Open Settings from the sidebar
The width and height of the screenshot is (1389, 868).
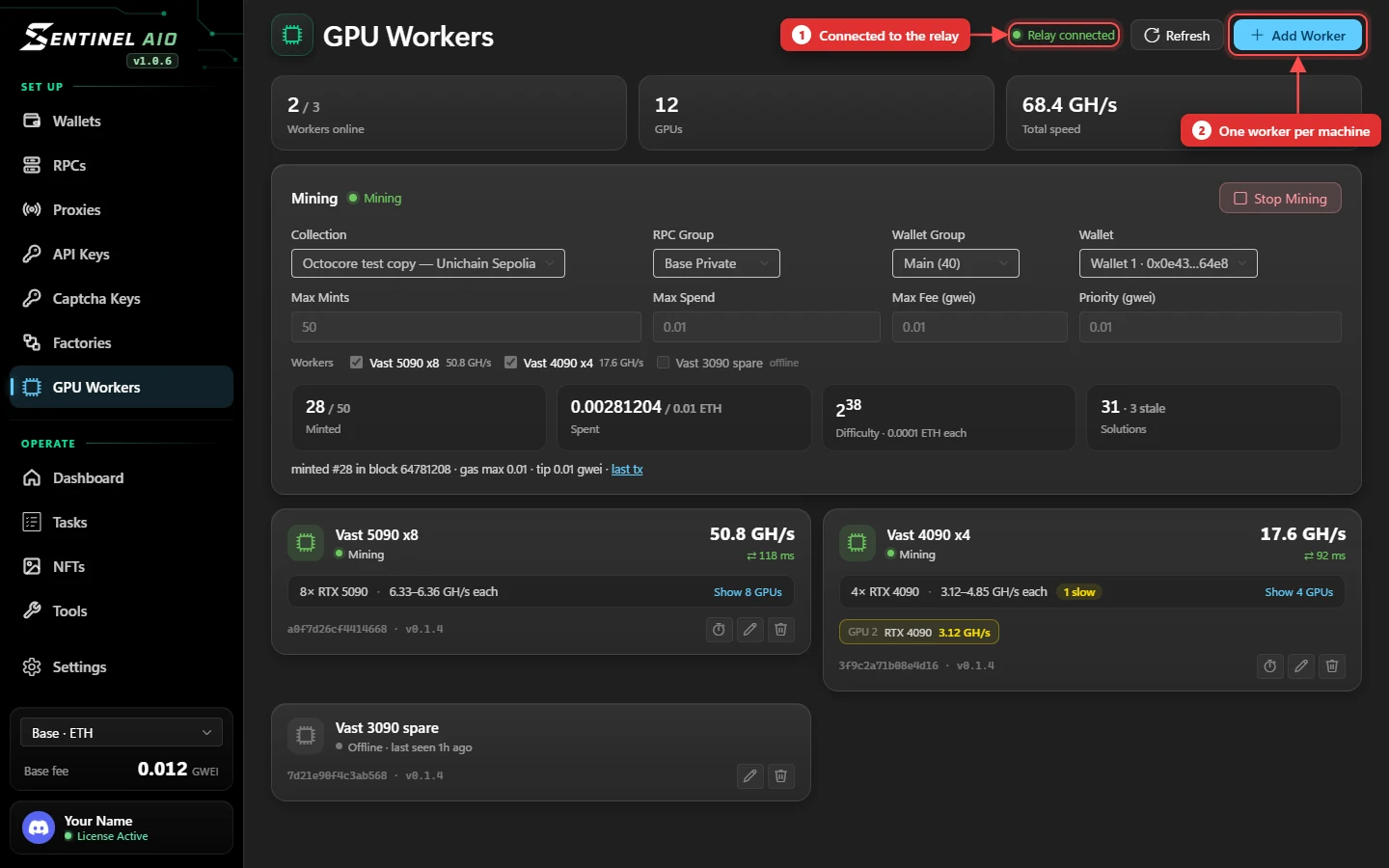(x=122, y=667)
